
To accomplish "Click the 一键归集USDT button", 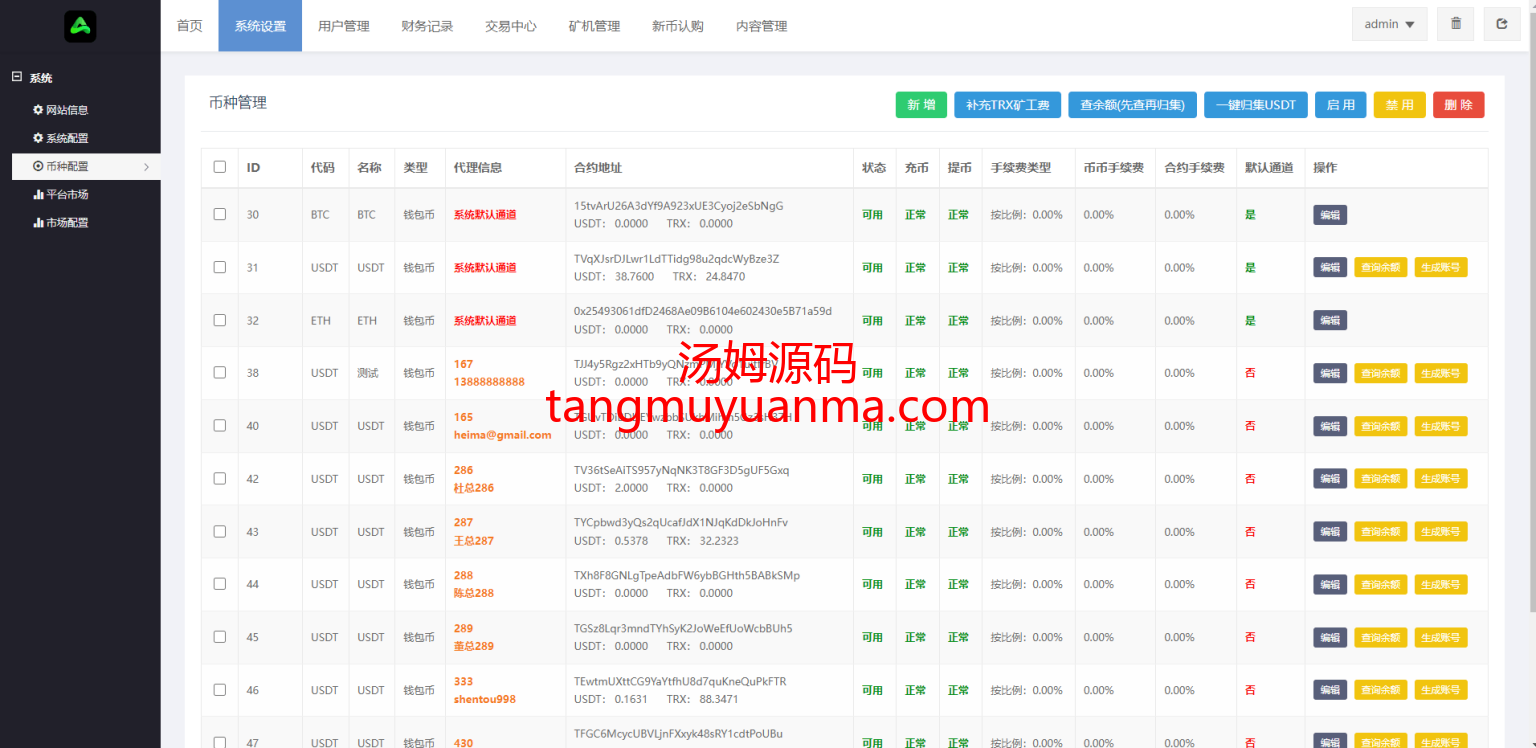I will [1255, 105].
